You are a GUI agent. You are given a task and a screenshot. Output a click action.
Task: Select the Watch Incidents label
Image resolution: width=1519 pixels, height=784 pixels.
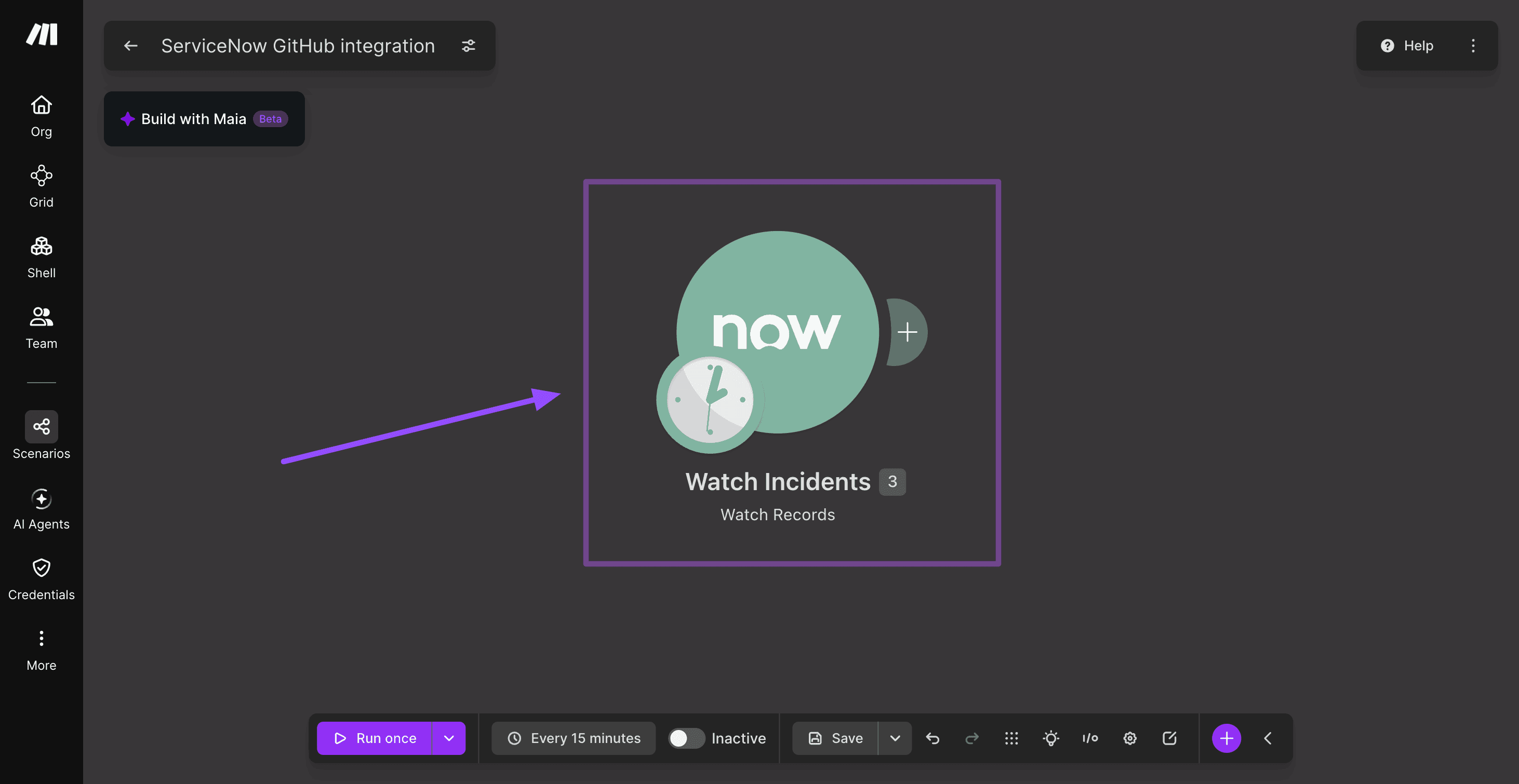coord(778,482)
